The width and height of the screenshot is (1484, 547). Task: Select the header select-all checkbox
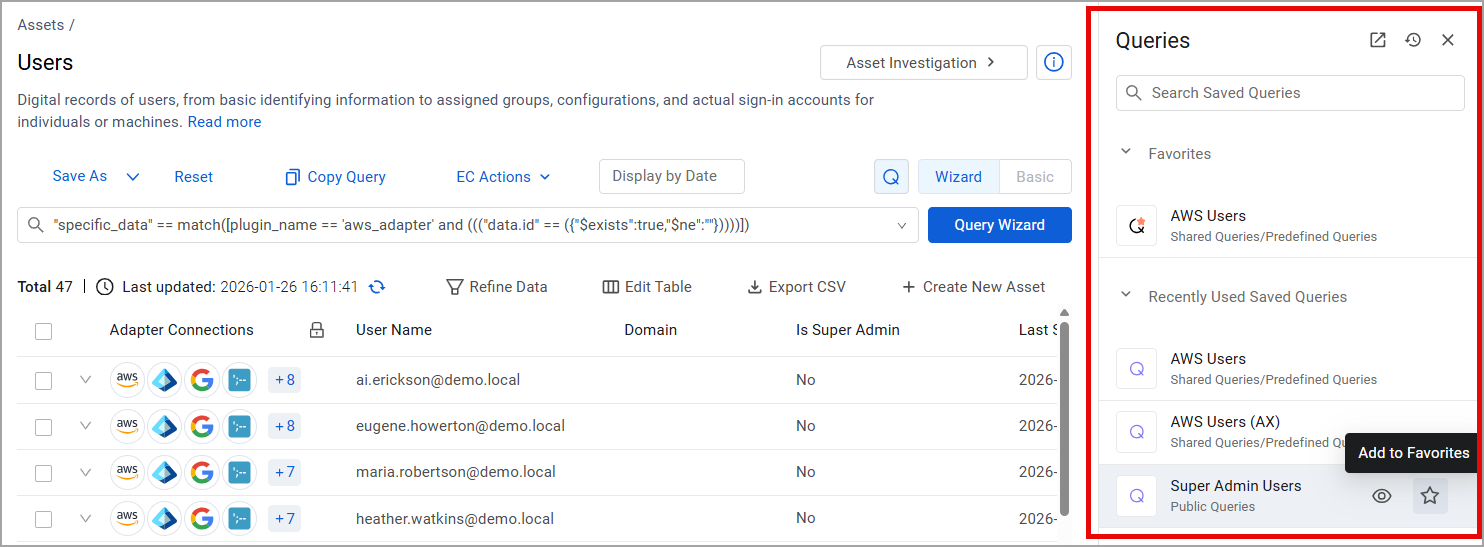coord(43,331)
